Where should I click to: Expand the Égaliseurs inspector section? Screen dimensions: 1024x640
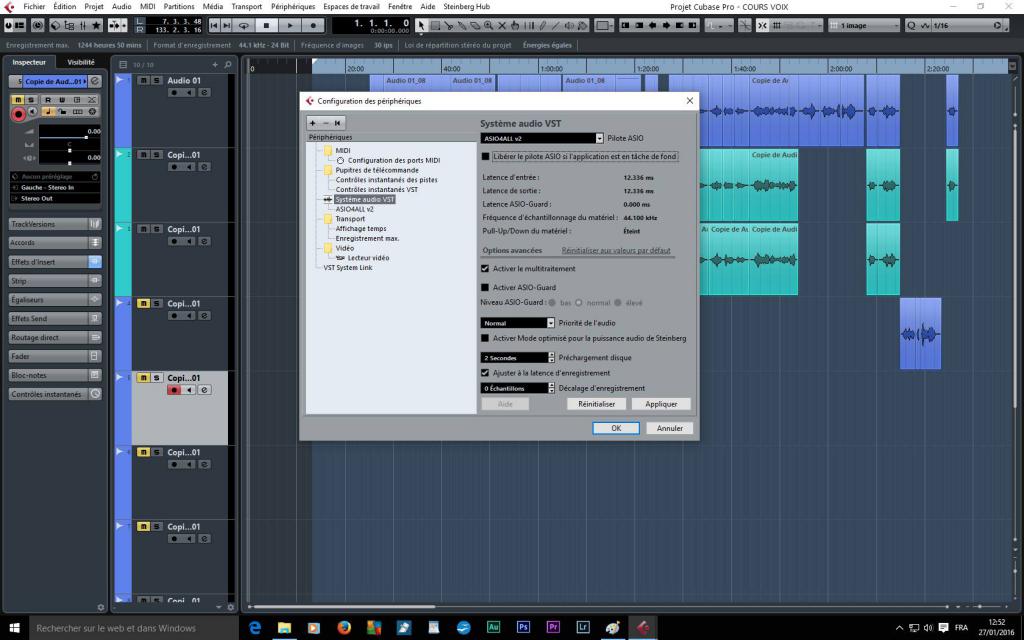55,300
